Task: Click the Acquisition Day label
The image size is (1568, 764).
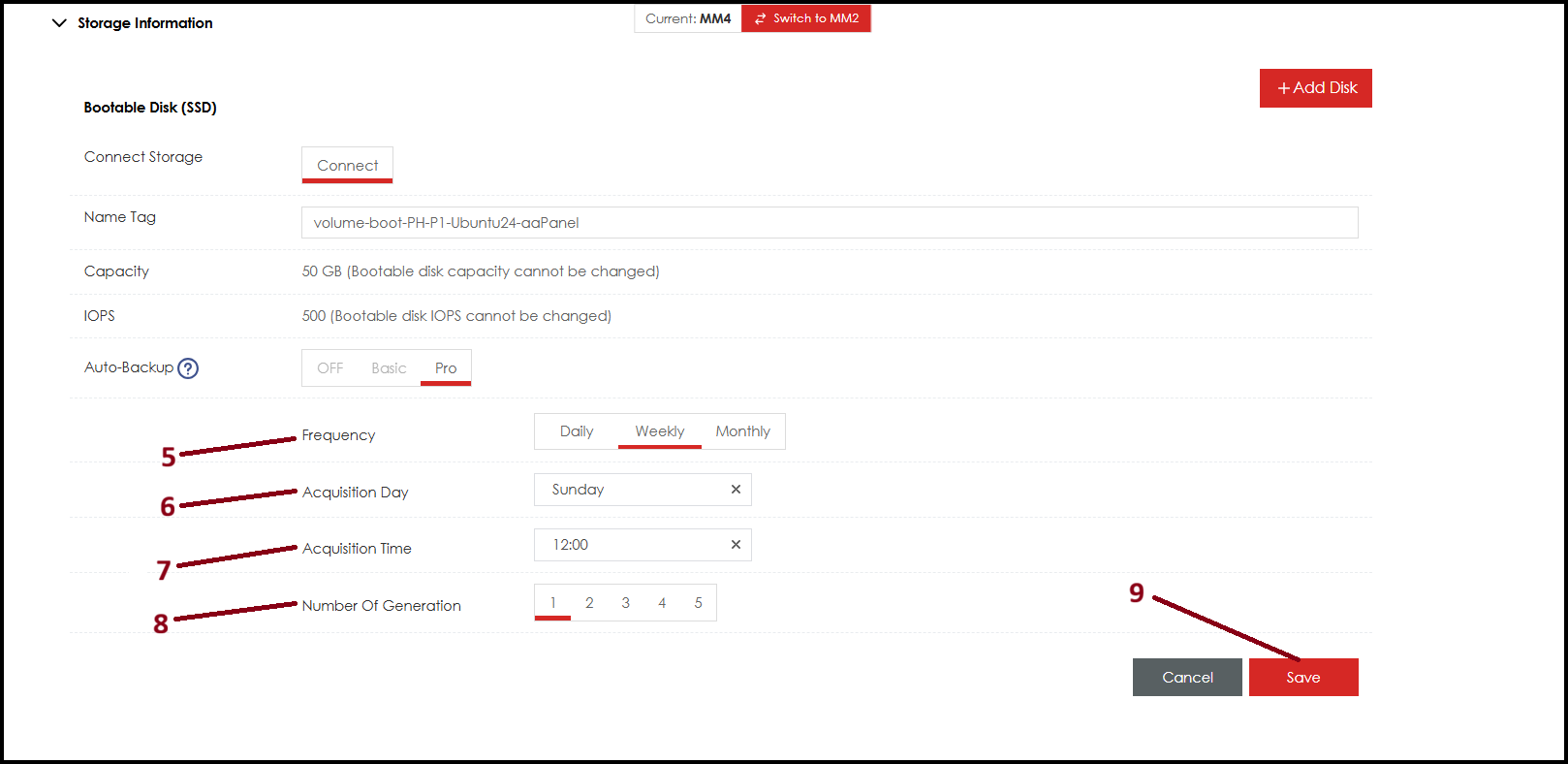Action: coord(356,493)
